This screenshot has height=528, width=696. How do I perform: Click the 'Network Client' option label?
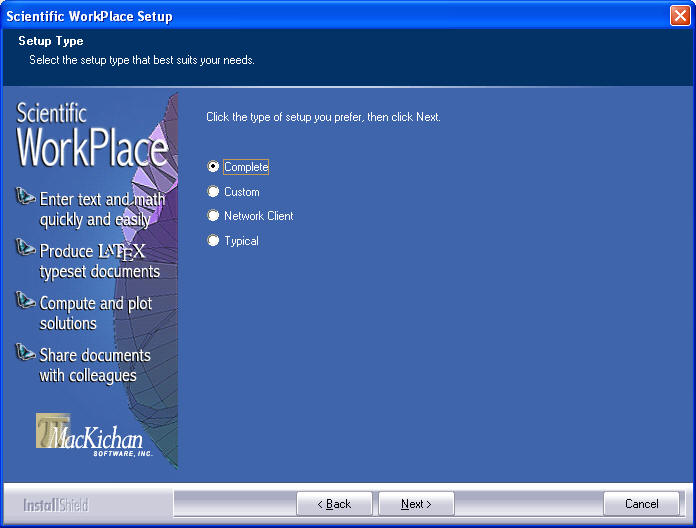coord(259,216)
